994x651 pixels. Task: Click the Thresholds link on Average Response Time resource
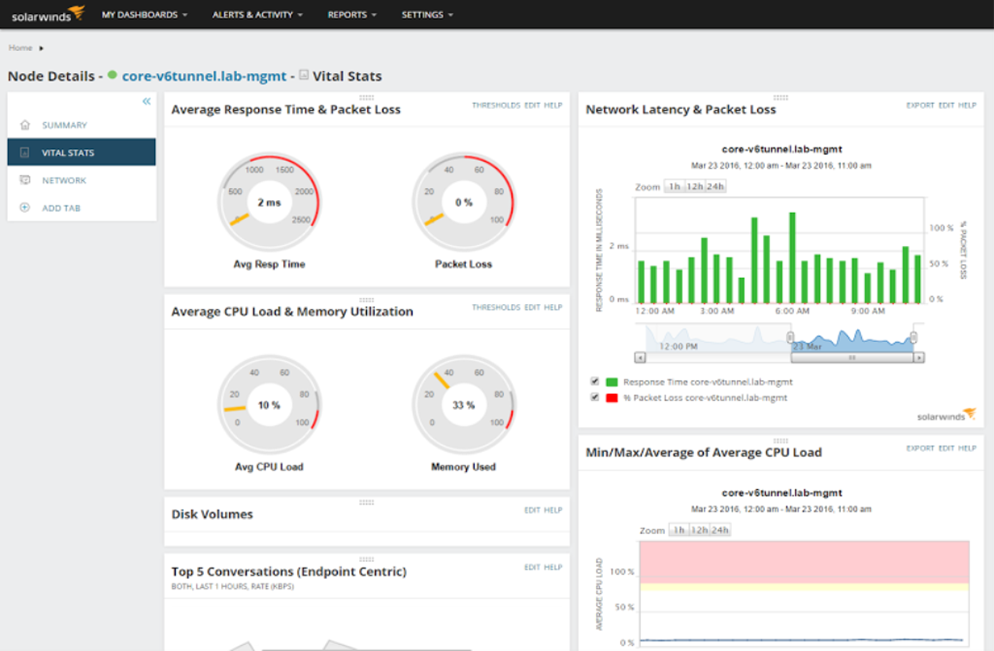pos(496,104)
